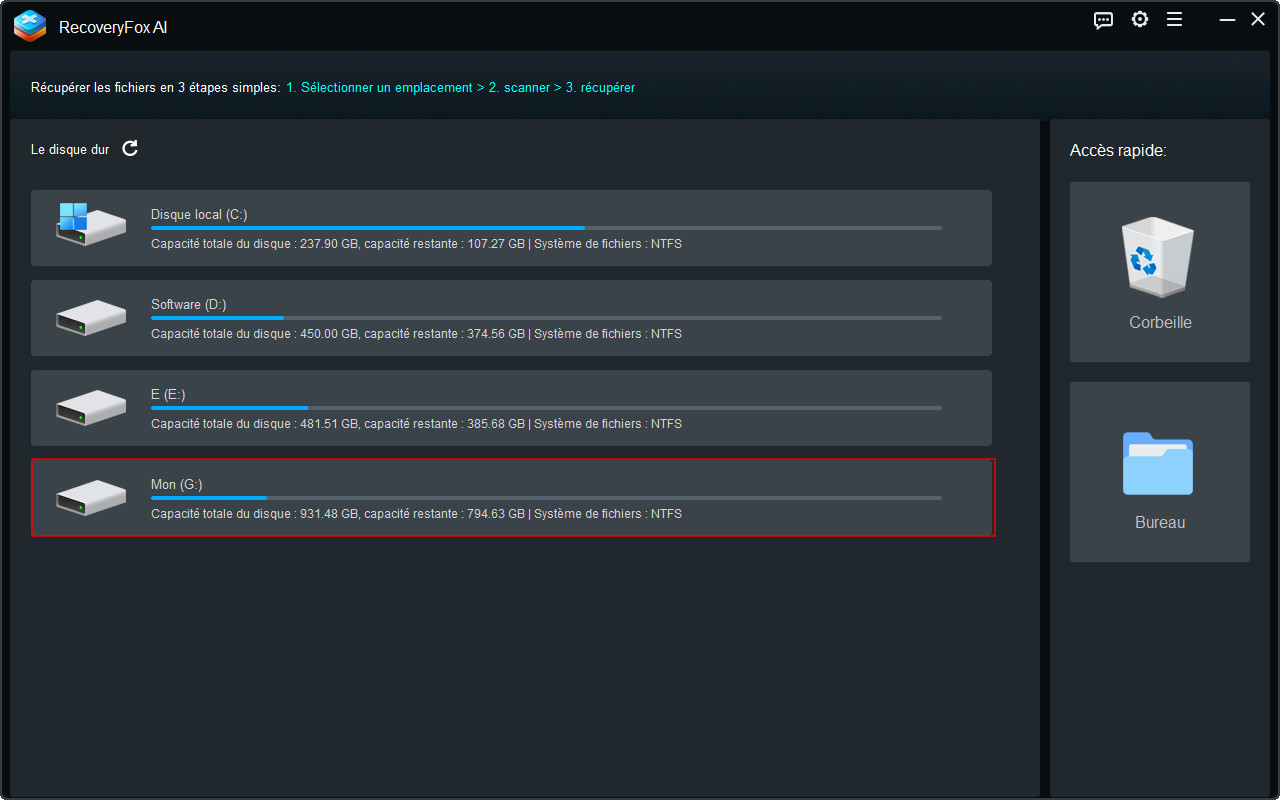Click the C: drive usage bar
This screenshot has height=800, width=1280.
click(546, 228)
